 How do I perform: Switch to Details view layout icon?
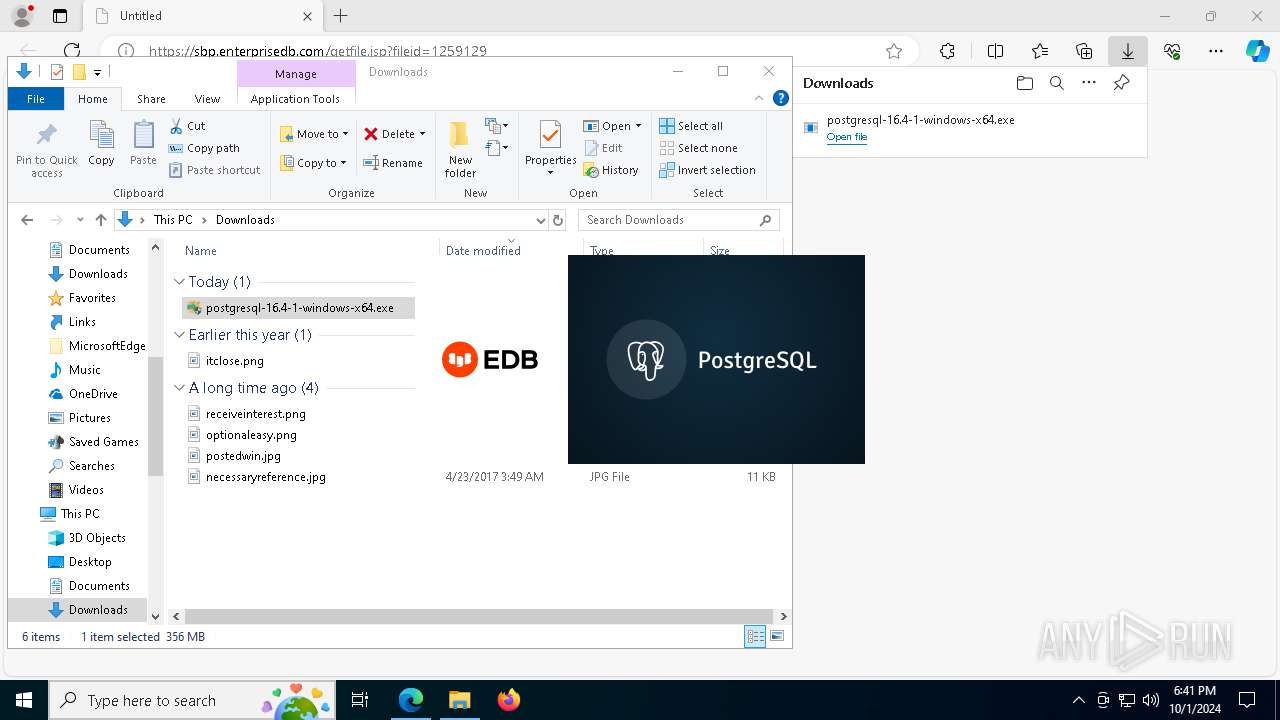tap(755, 636)
